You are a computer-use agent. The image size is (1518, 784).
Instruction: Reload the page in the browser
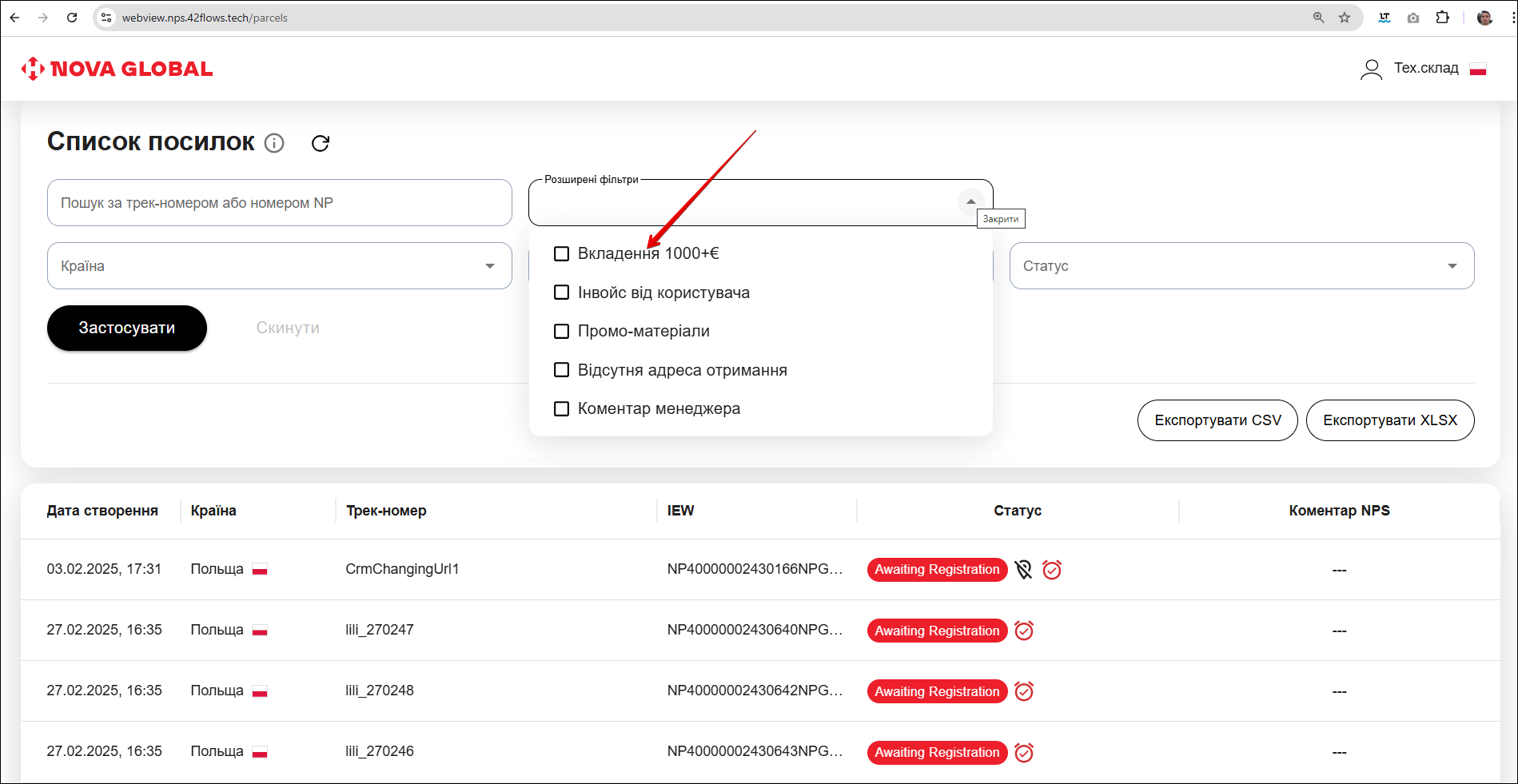pos(72,18)
